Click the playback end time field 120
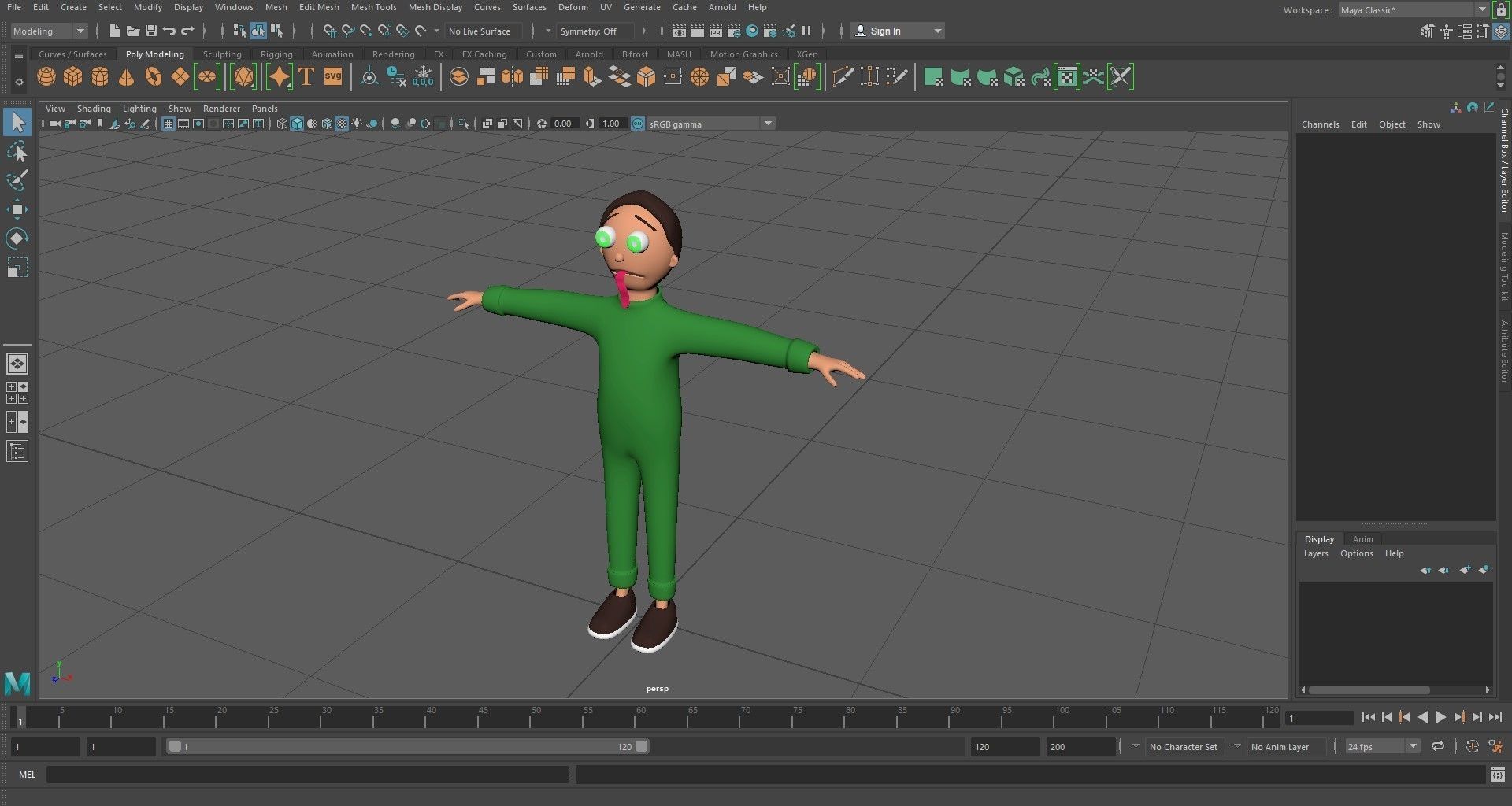The image size is (1512, 806). point(1005,746)
